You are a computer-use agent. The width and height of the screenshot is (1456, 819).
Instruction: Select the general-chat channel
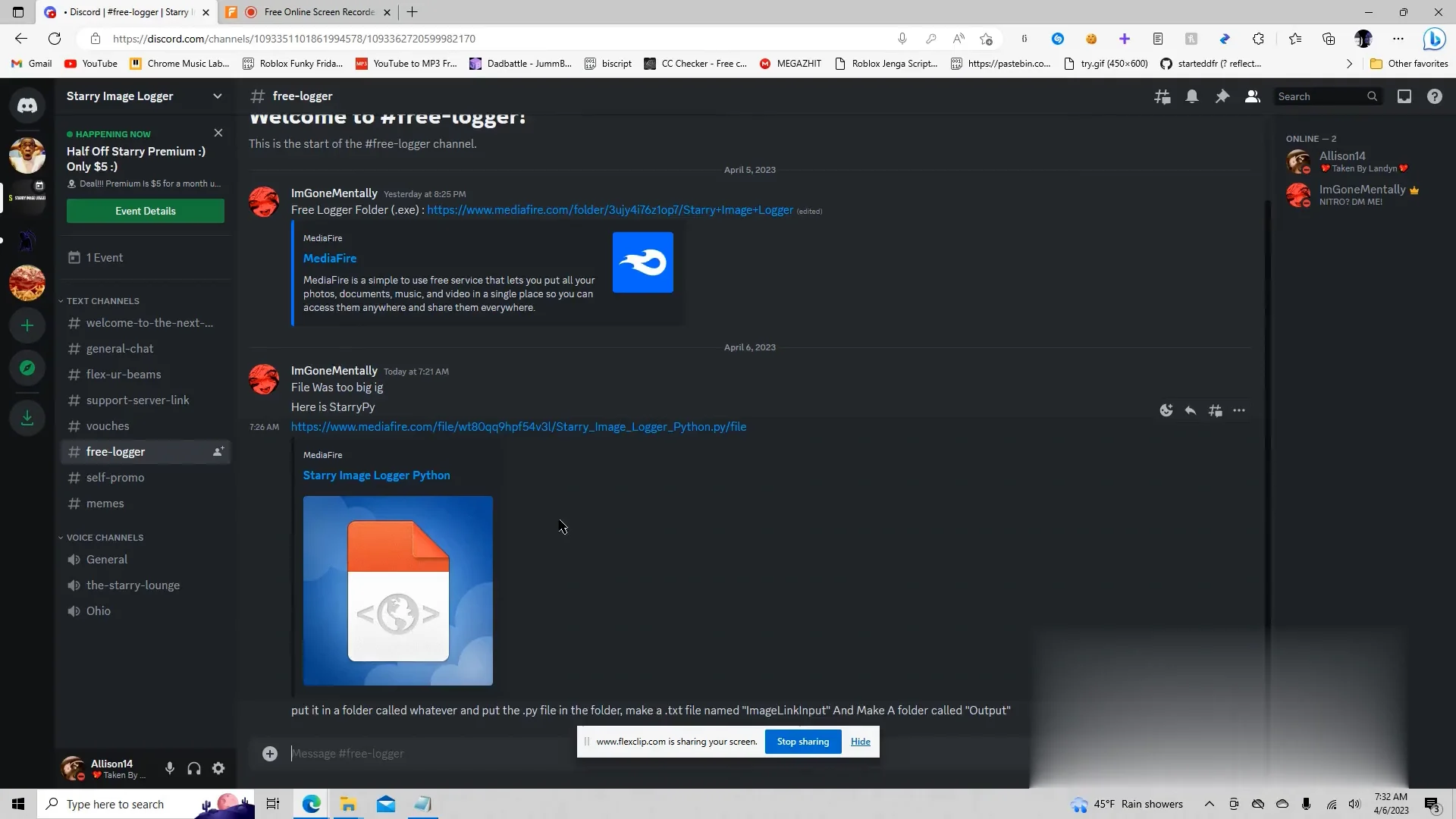pos(120,349)
